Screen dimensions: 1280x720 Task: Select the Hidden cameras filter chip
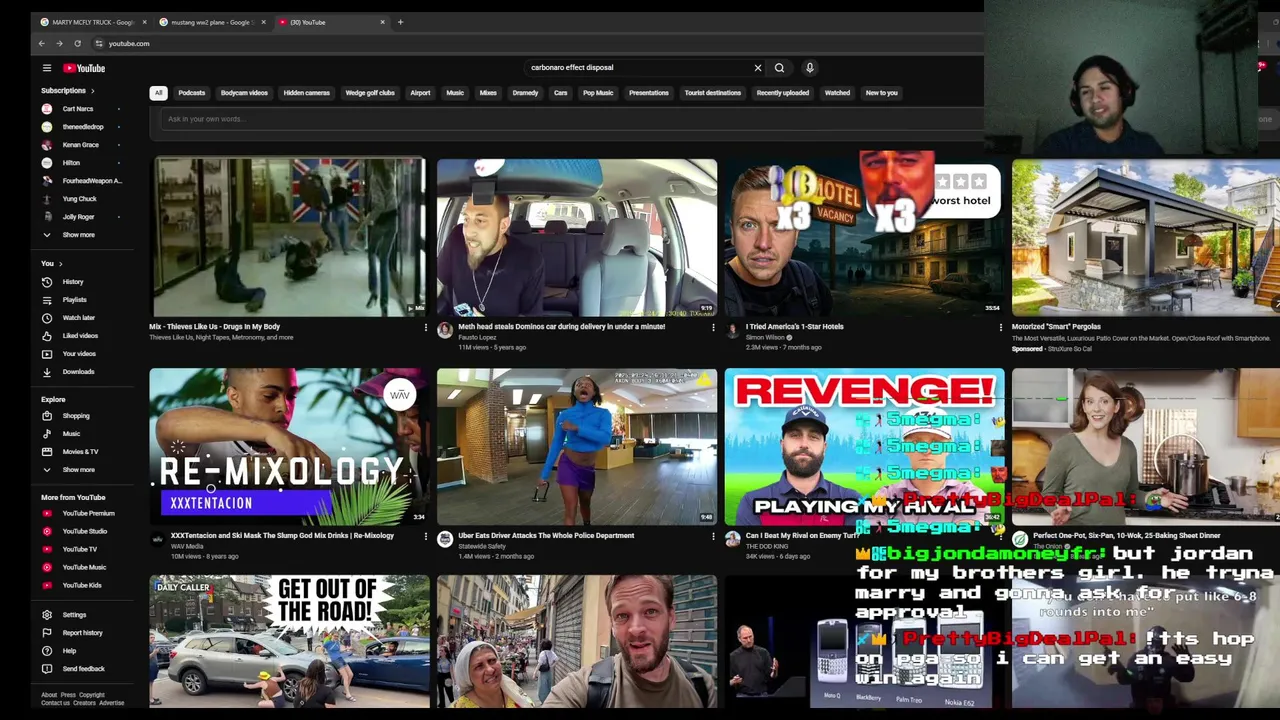(x=306, y=93)
